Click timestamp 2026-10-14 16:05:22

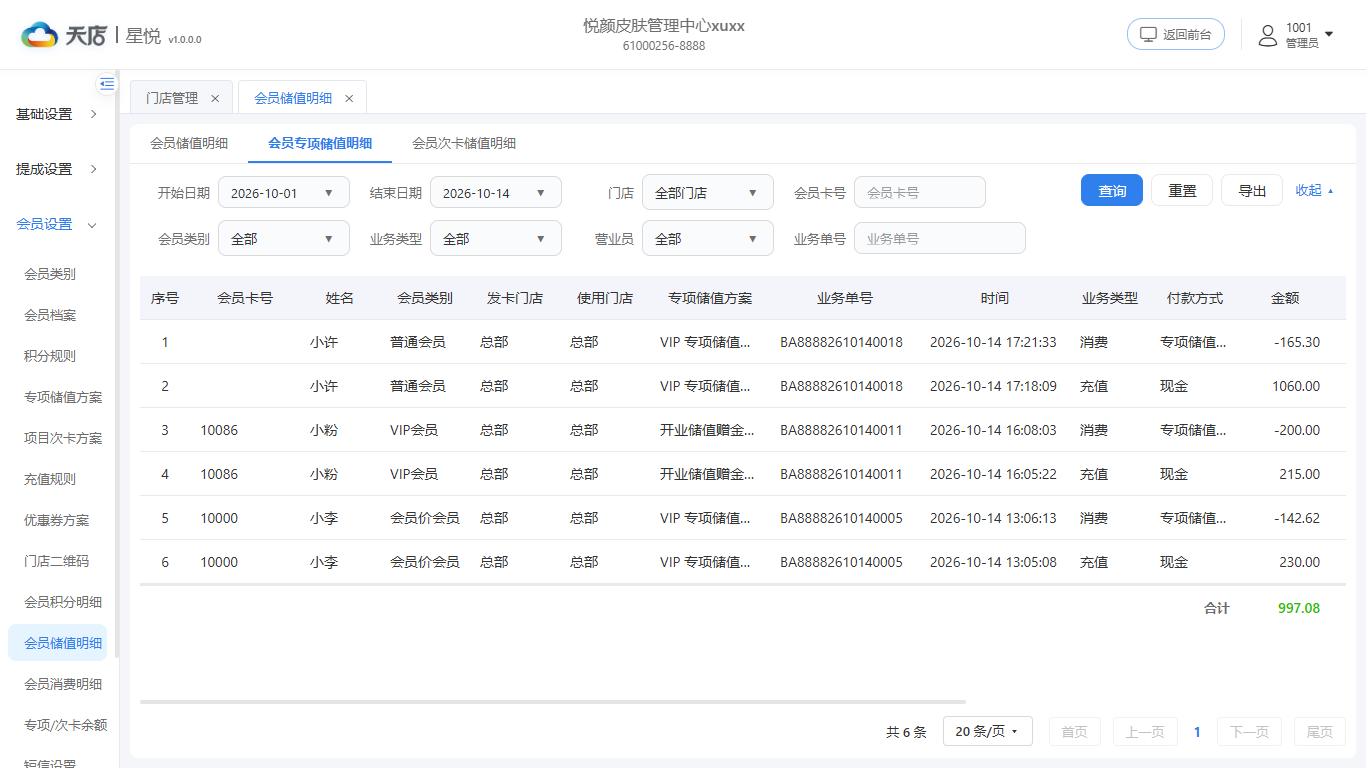pyautogui.click(x=993, y=474)
